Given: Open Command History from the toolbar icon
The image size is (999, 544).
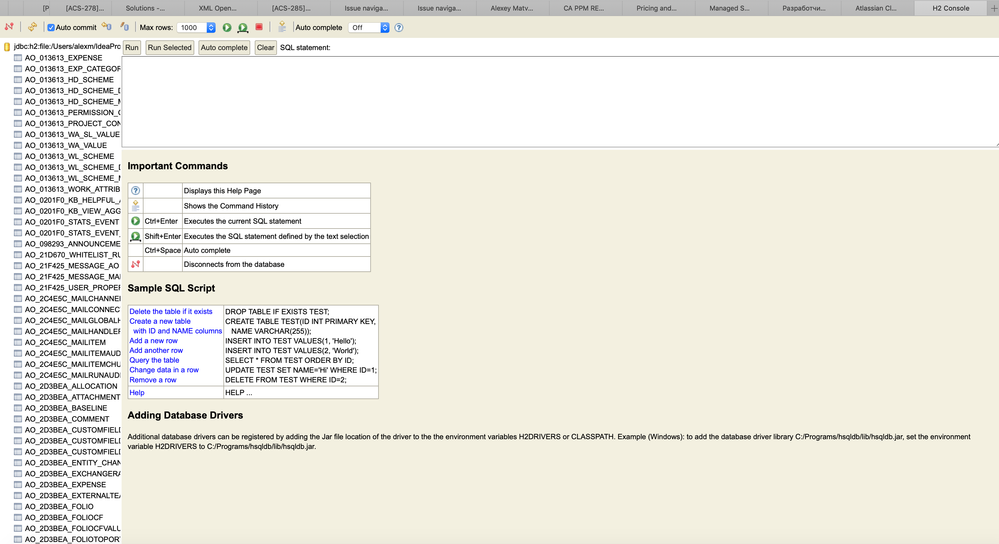Looking at the screenshot, I should (x=282, y=27).
